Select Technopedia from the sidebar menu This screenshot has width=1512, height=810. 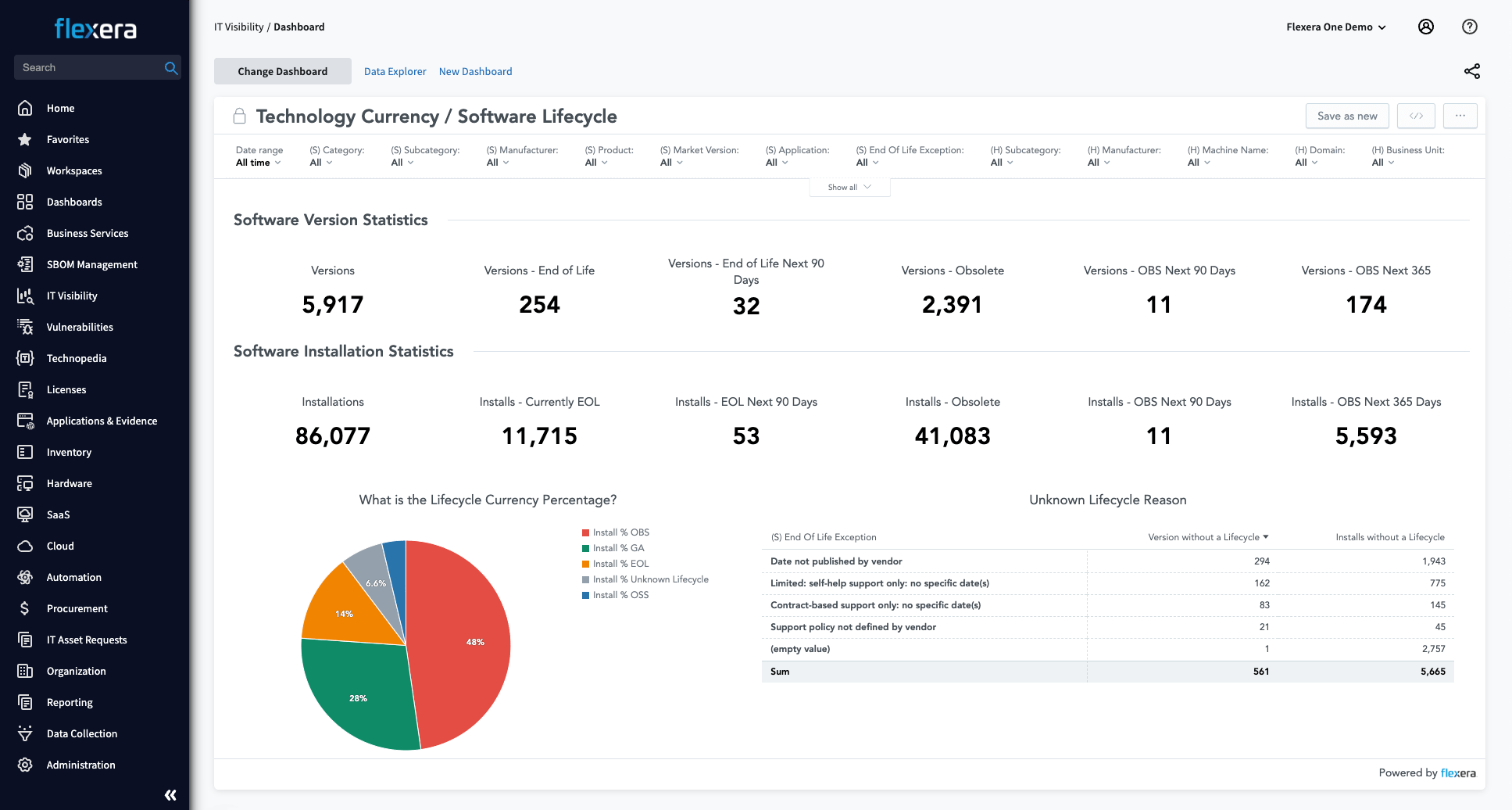click(x=77, y=358)
